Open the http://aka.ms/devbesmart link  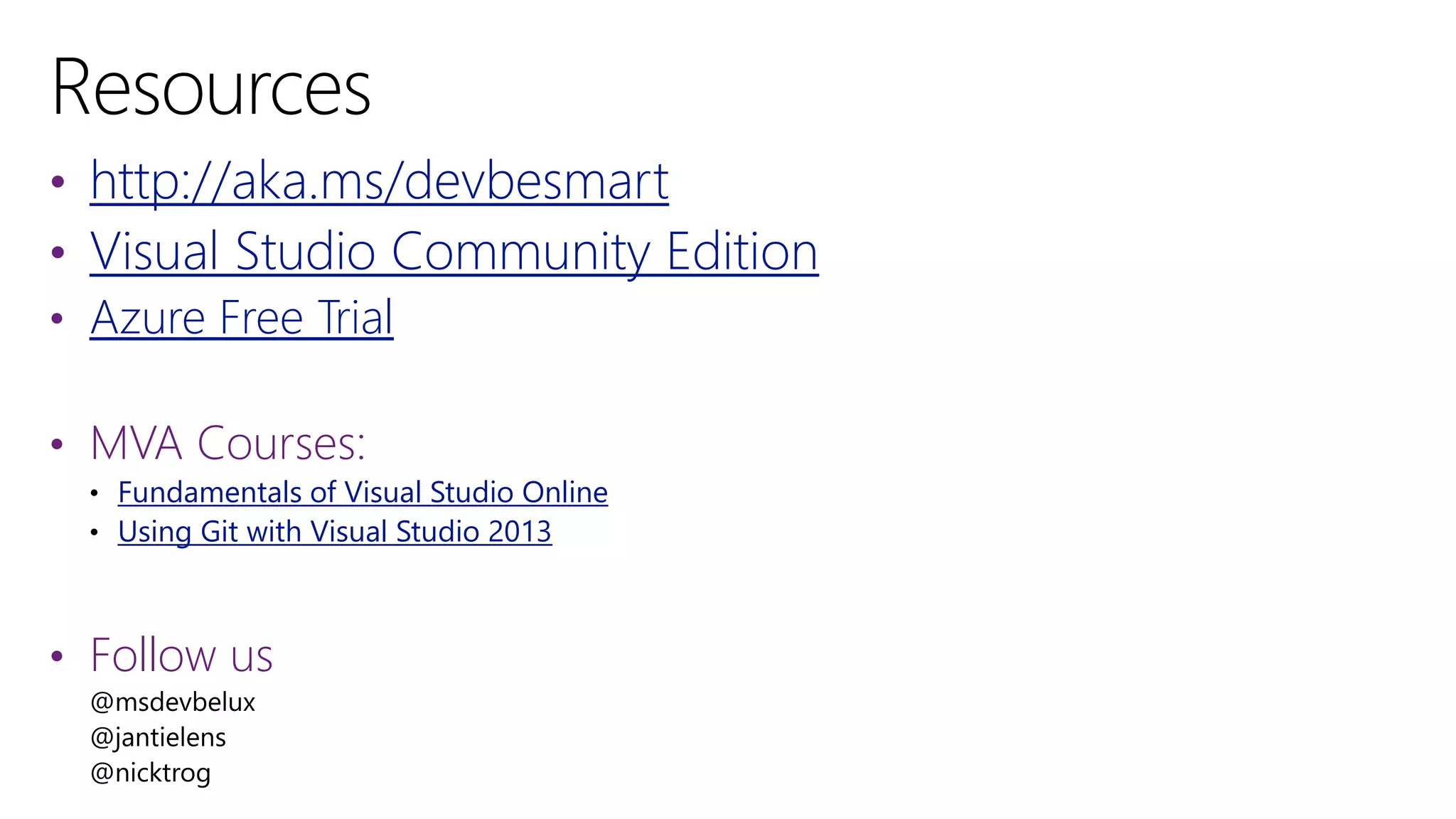[379, 181]
